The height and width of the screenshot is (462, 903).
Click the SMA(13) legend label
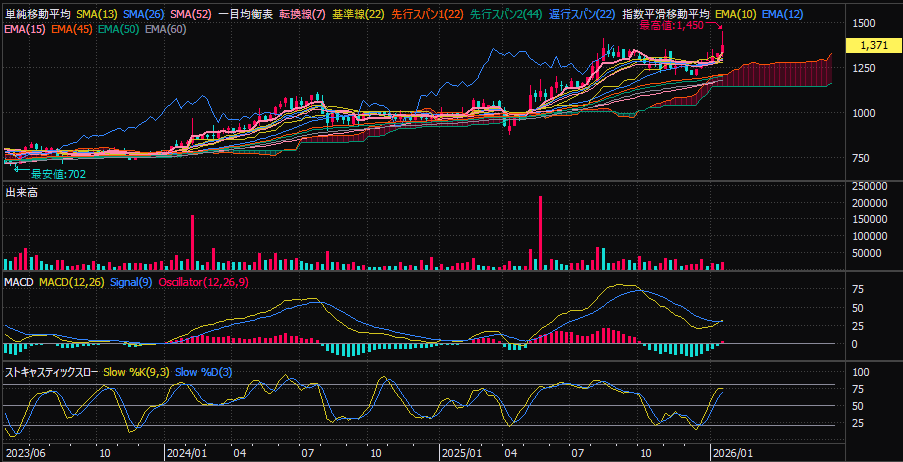(97, 15)
